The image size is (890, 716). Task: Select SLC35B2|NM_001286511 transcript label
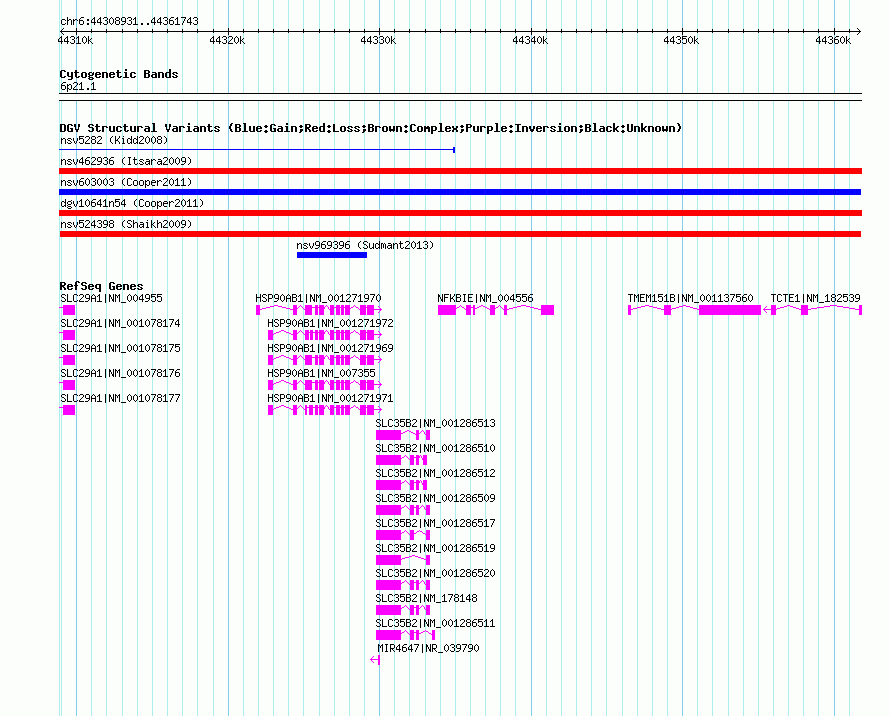click(435, 623)
